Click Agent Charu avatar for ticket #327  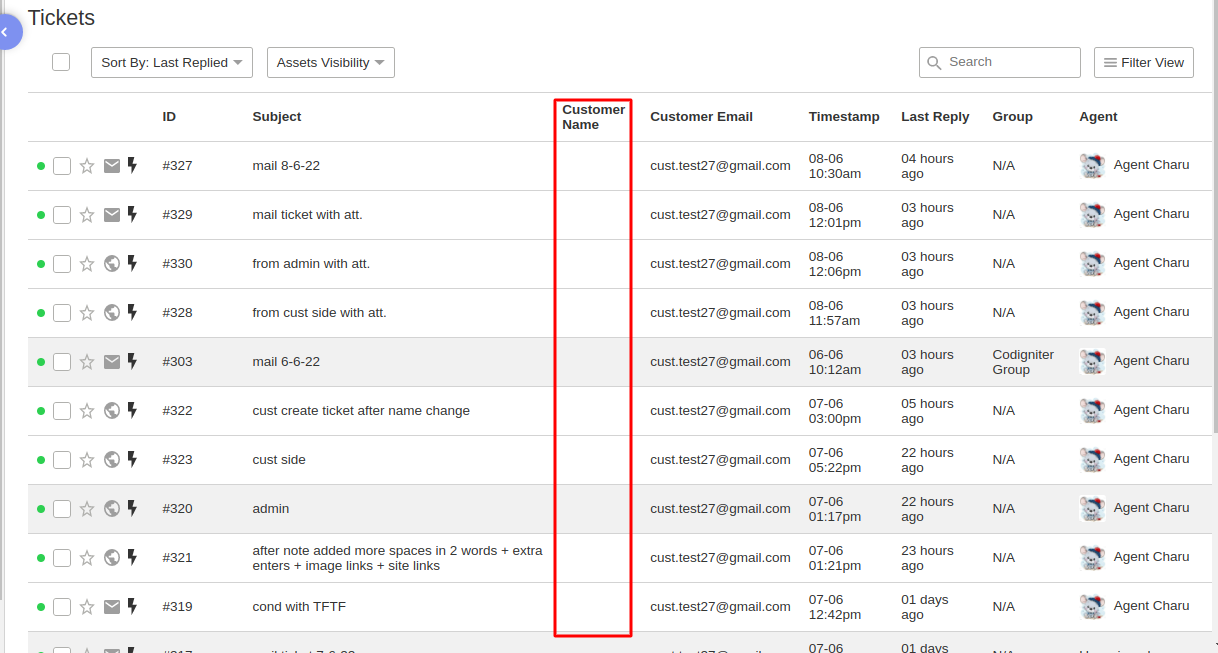click(x=1092, y=166)
